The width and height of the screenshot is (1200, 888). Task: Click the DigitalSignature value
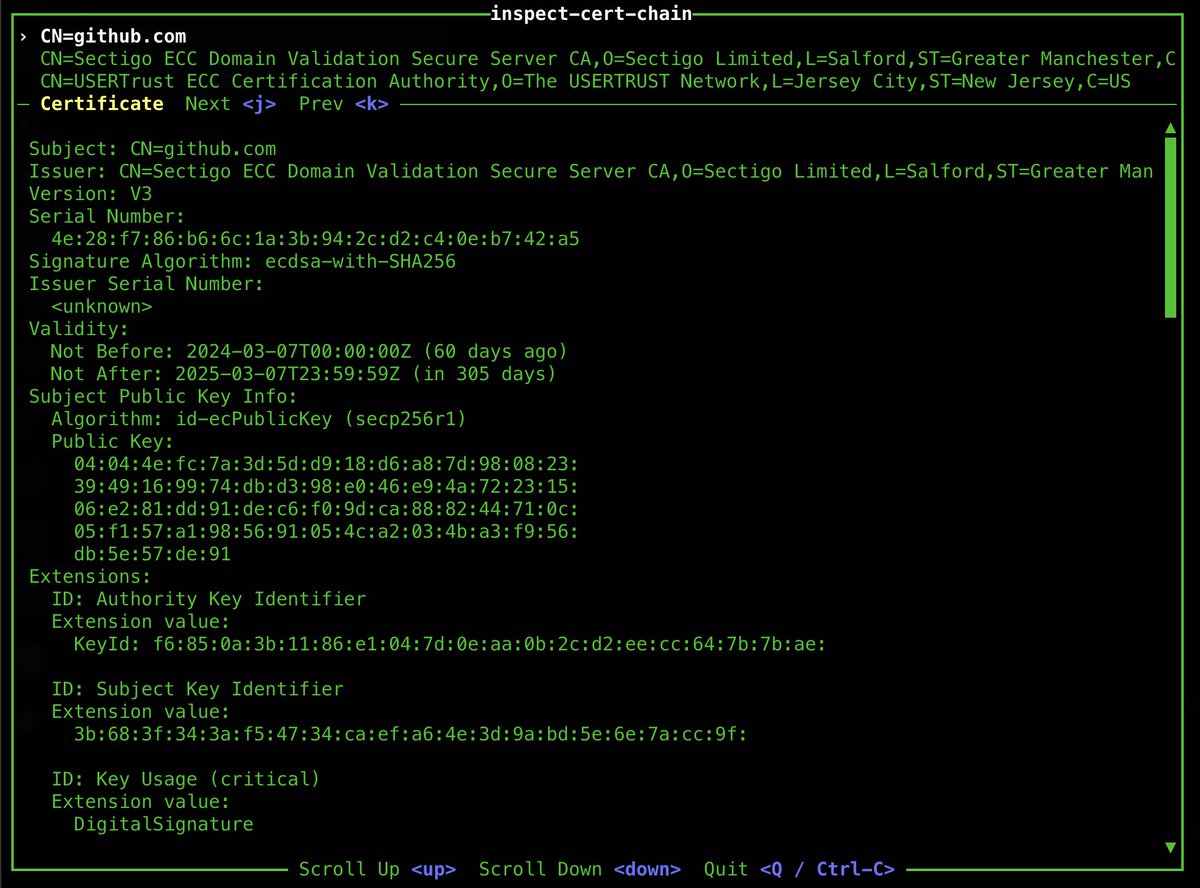(x=163, y=824)
